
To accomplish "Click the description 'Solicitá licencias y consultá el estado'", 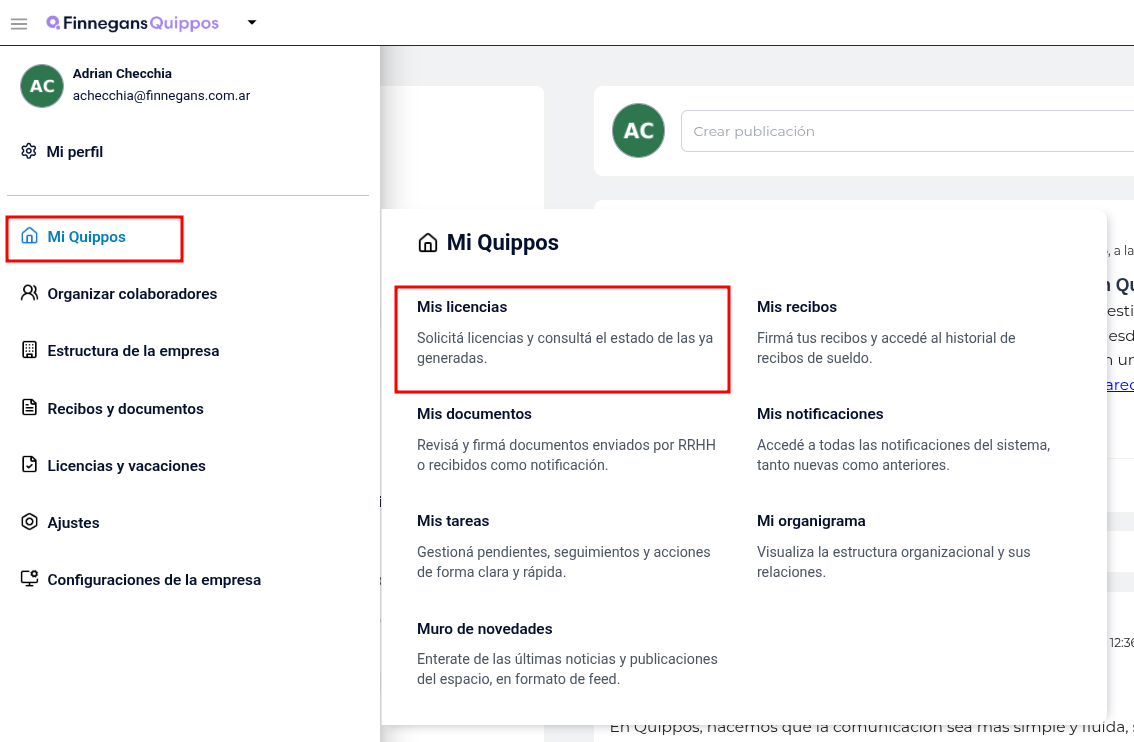I will [565, 348].
